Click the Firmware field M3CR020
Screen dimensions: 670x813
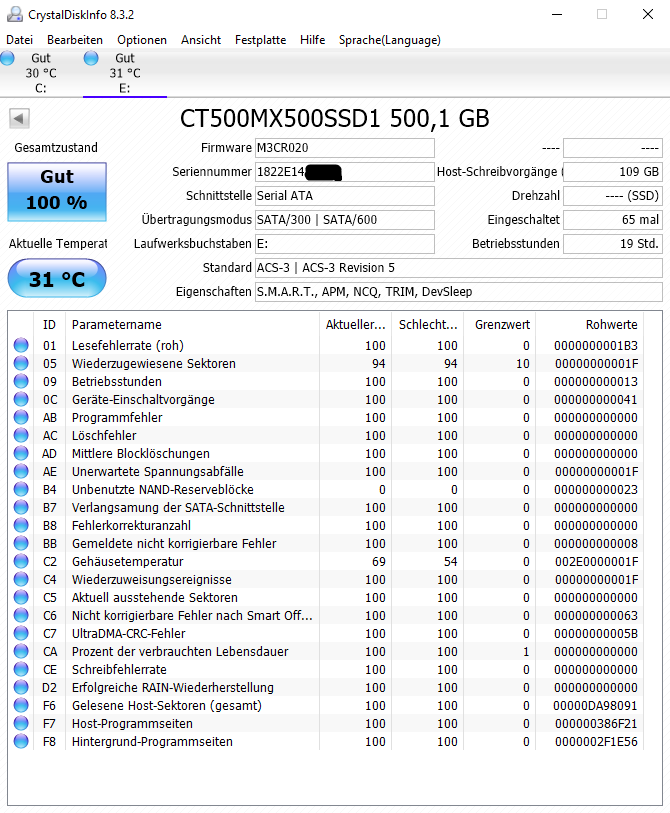pyautogui.click(x=344, y=148)
